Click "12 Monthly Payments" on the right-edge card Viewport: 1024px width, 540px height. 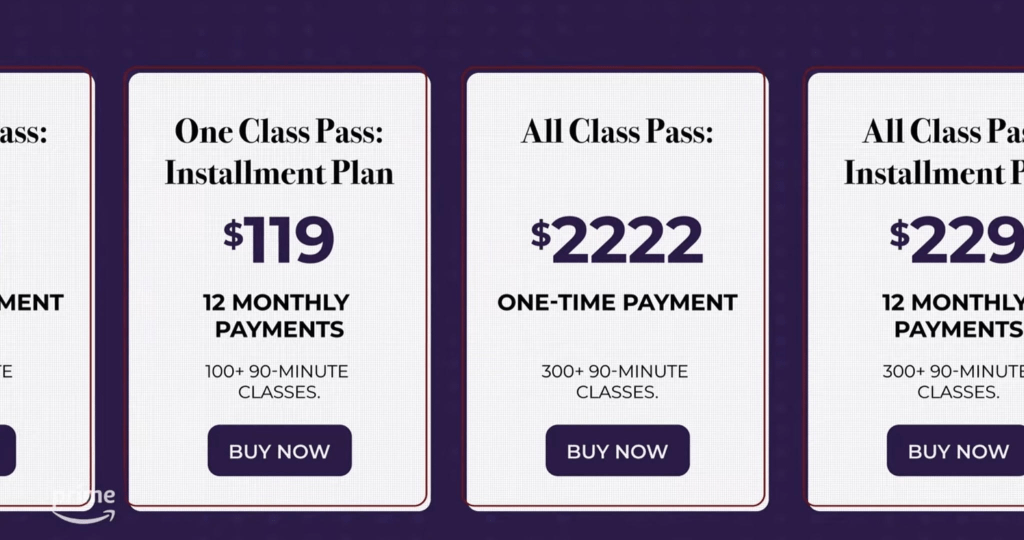coord(955,315)
